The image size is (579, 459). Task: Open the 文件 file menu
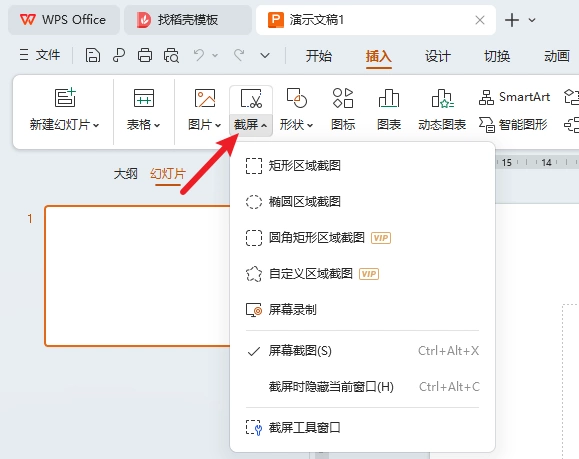pyautogui.click(x=40, y=55)
